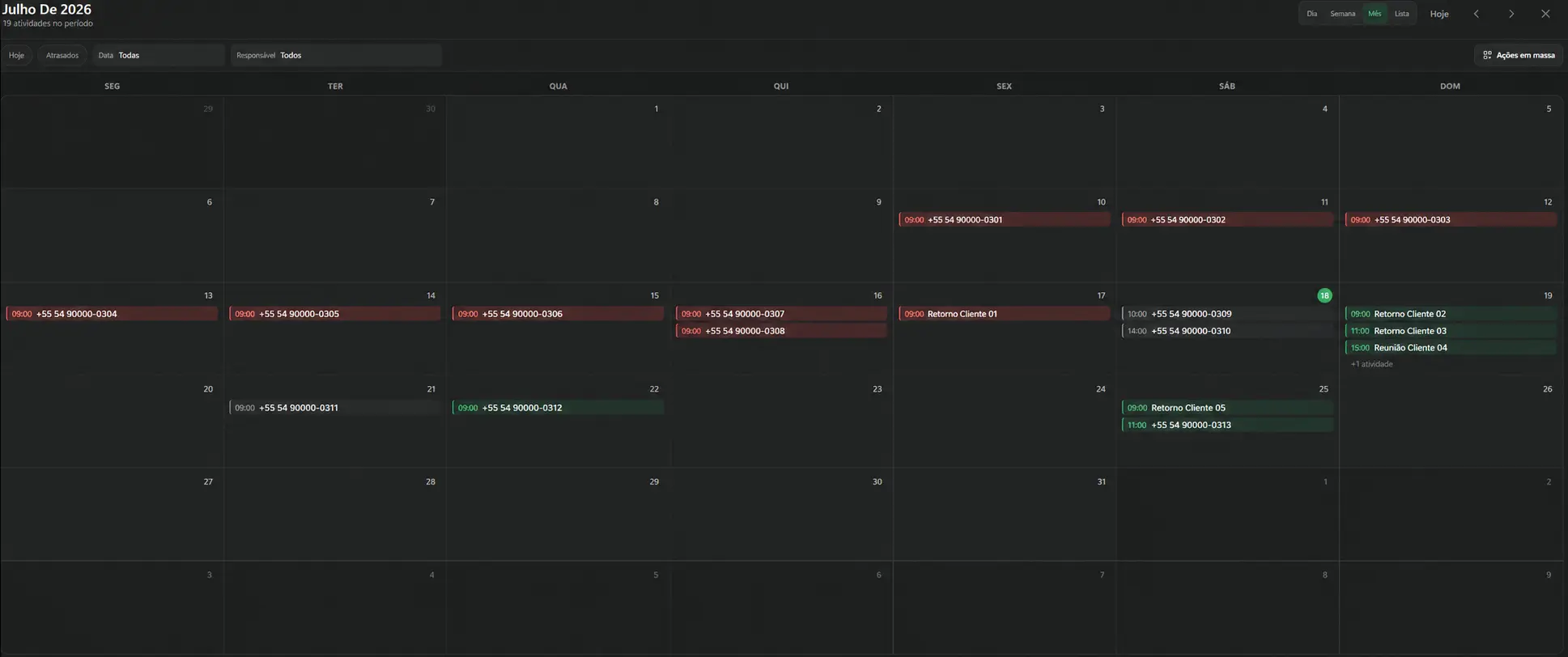1568x657 pixels.
Task: Open event +55 54 90000-0304
Action: point(112,313)
